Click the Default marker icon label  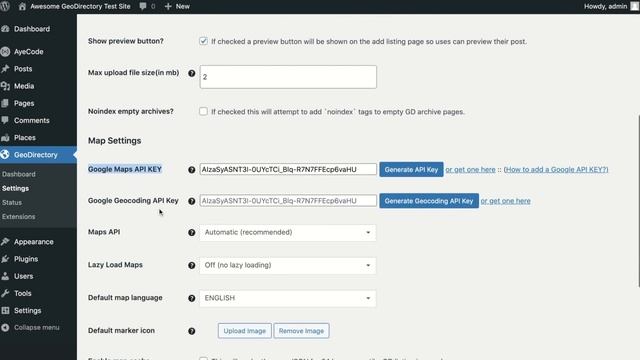coord(121,331)
